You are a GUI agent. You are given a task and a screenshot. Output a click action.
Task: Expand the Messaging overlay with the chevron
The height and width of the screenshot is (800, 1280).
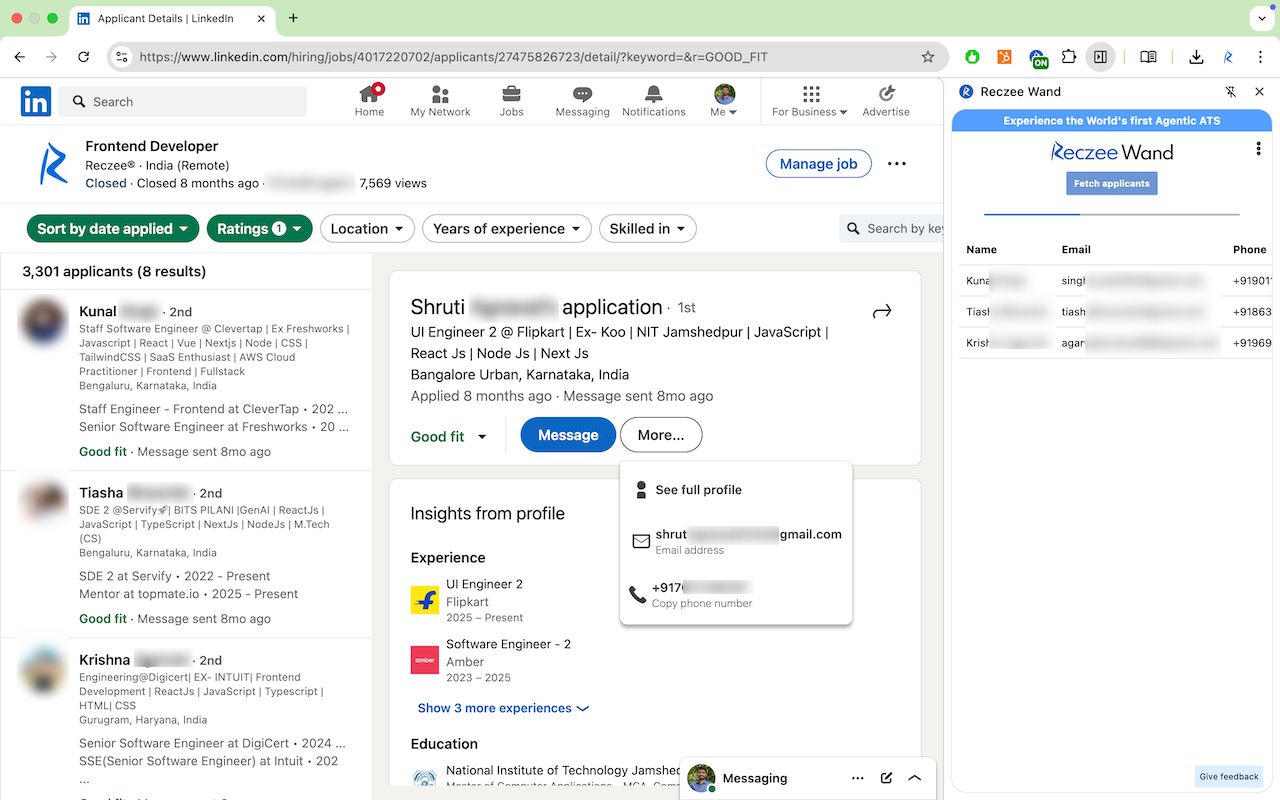[x=914, y=778]
